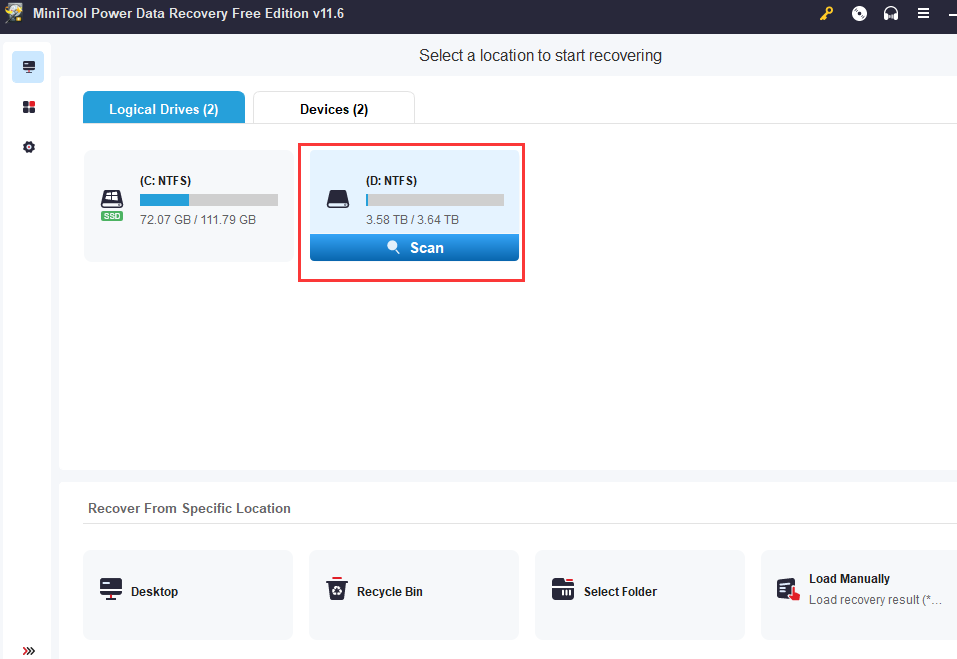This screenshot has height=659, width=957.
Task: Click the key register icon
Action: [x=826, y=13]
